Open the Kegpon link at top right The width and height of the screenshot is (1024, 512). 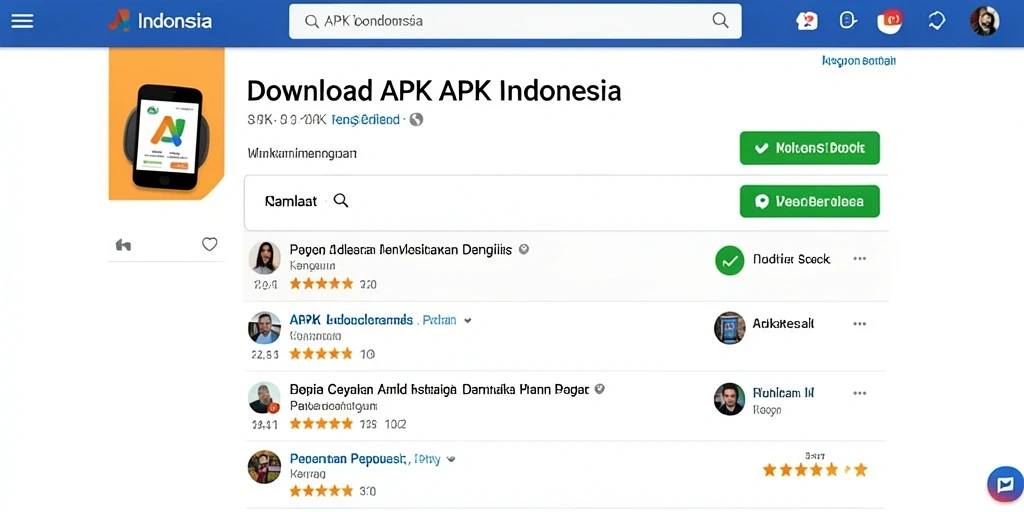[859, 61]
